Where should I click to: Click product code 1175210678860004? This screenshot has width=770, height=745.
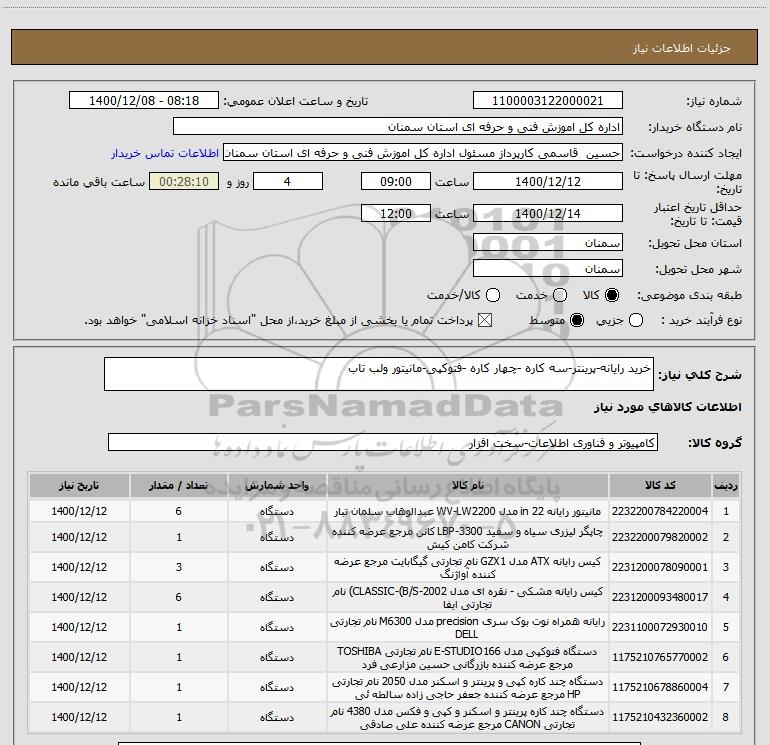(660, 687)
